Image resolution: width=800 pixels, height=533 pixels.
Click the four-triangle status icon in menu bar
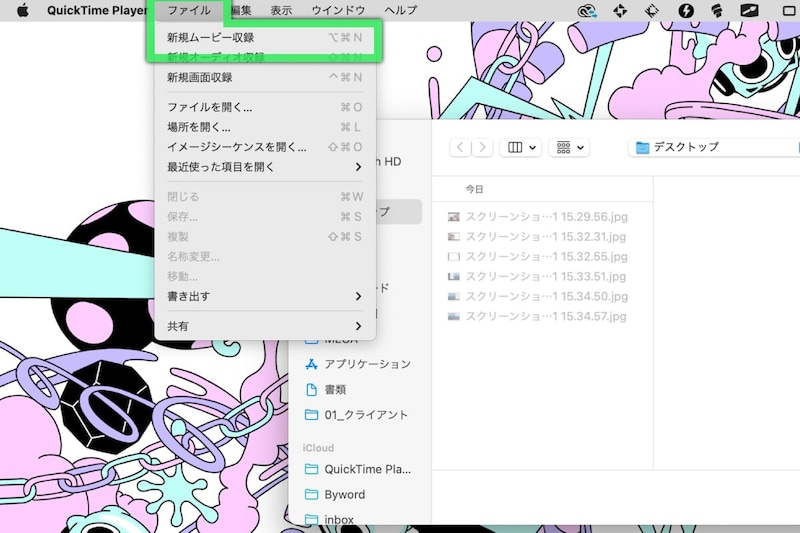point(620,10)
